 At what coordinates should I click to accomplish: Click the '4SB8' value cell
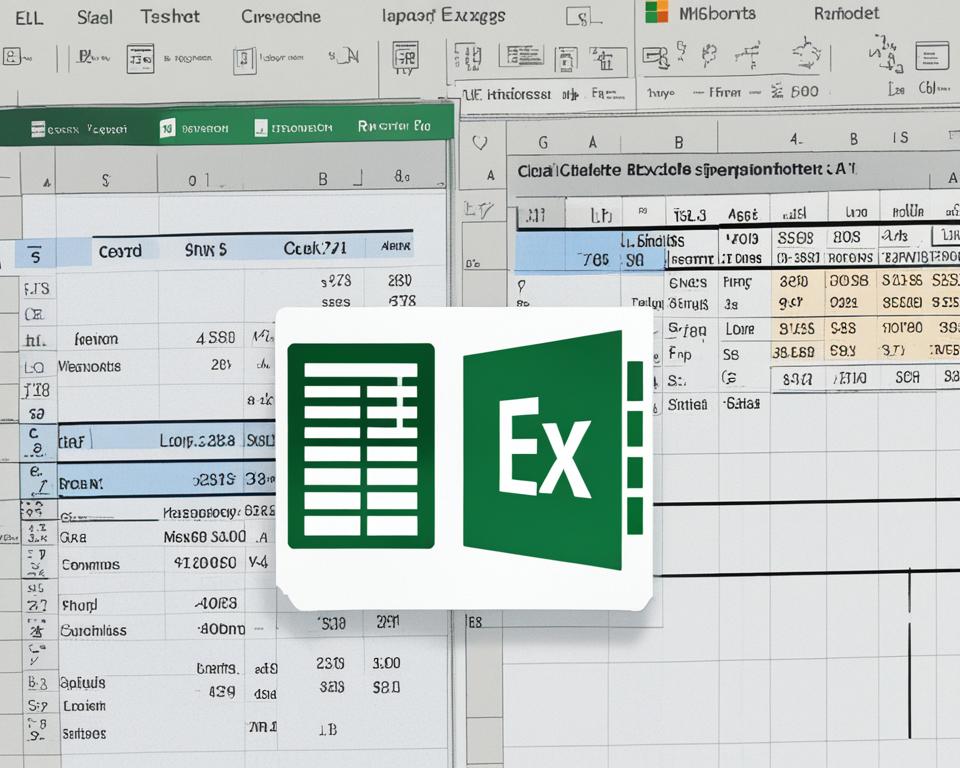click(x=216, y=337)
